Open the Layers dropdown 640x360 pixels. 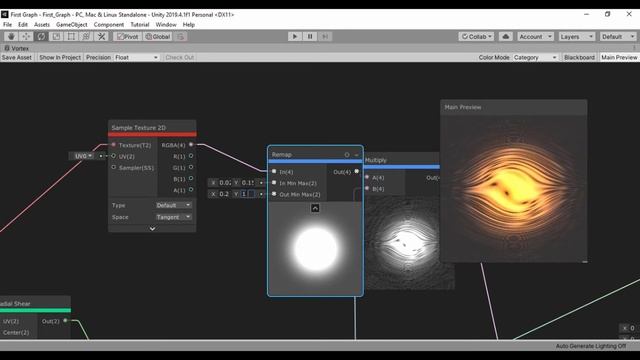pyautogui.click(x=576, y=36)
